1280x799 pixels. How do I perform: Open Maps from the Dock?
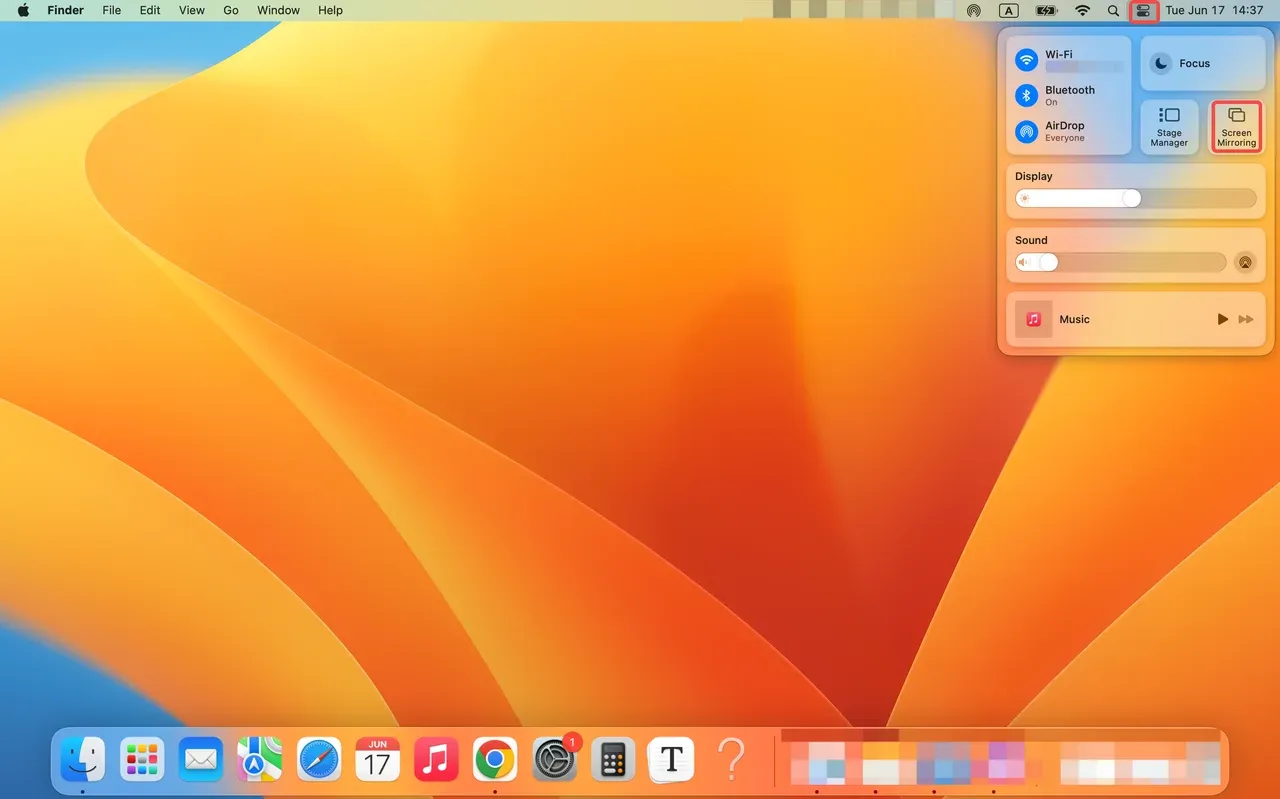tap(259, 761)
